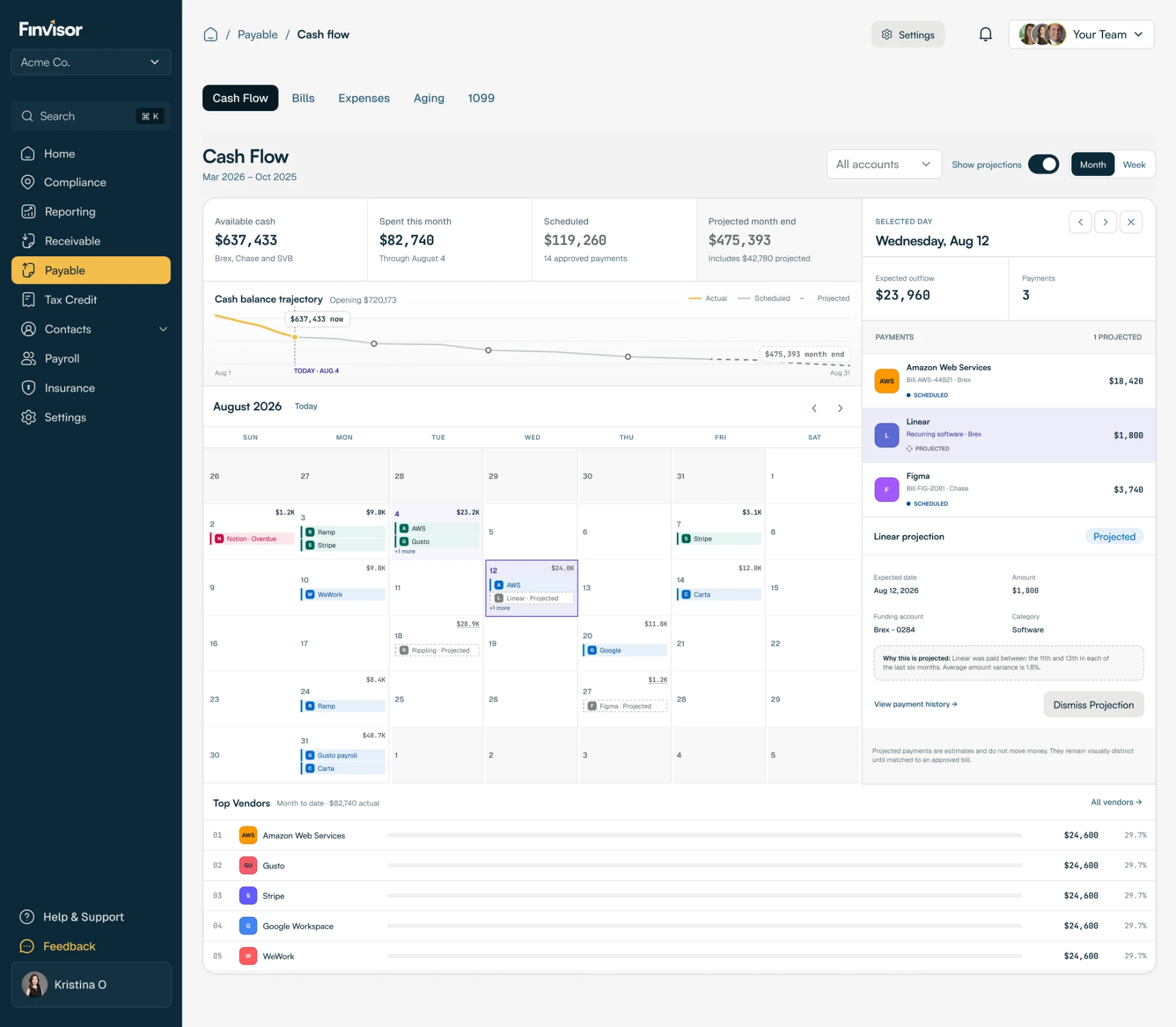Click the Dismiss Projection button
The width and height of the screenshot is (1176, 1027).
(1093, 705)
